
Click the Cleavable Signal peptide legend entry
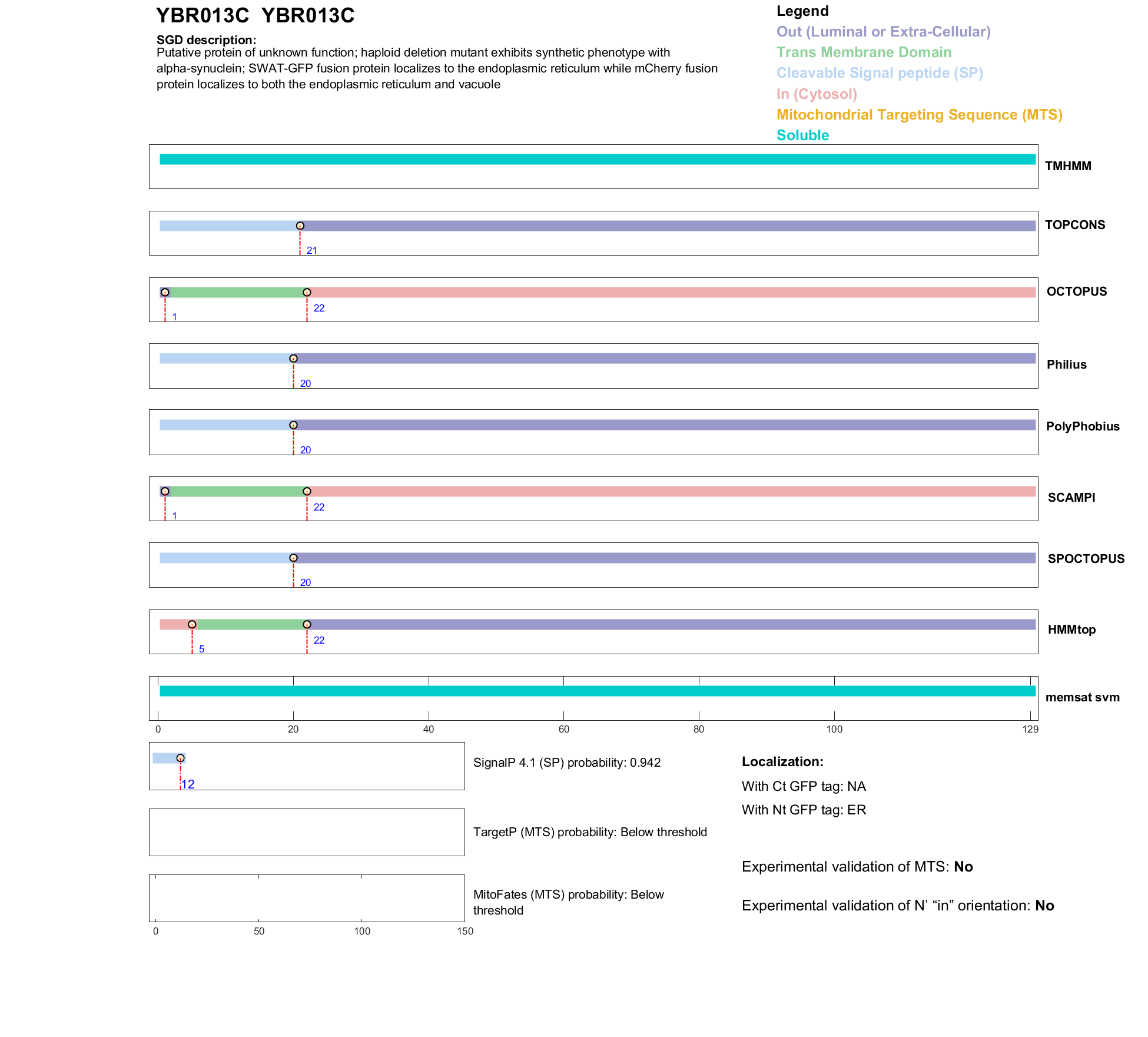pos(880,73)
